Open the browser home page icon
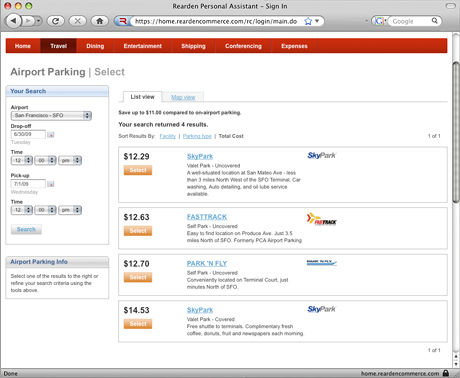Screen dimensions: 460x378 (x=99, y=21)
